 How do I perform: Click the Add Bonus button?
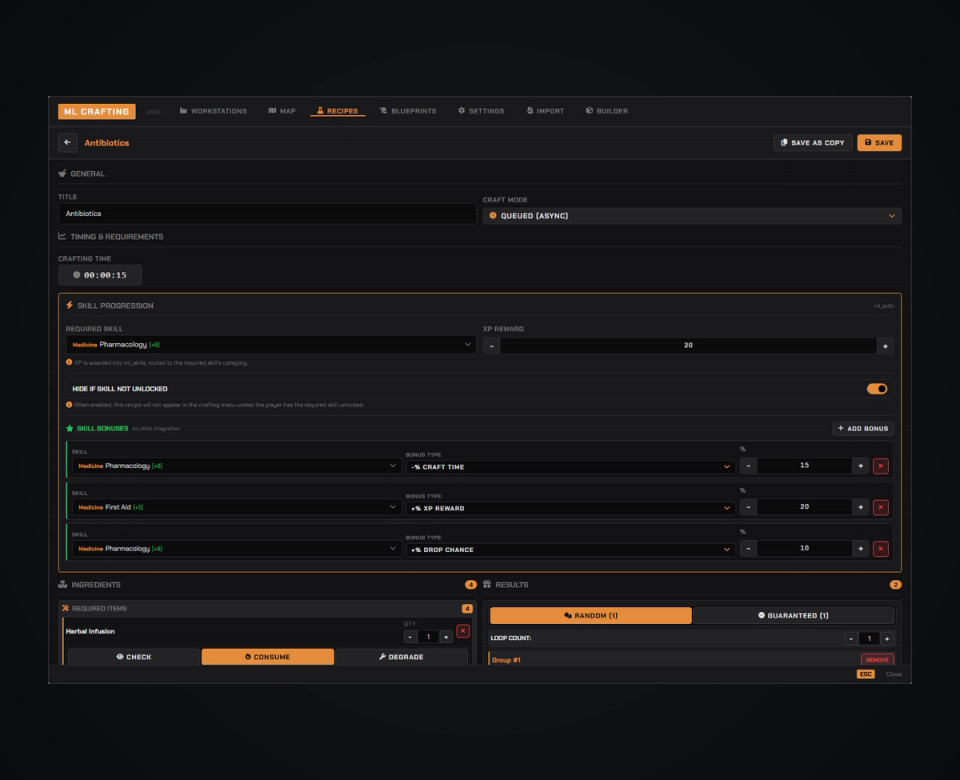(x=863, y=429)
